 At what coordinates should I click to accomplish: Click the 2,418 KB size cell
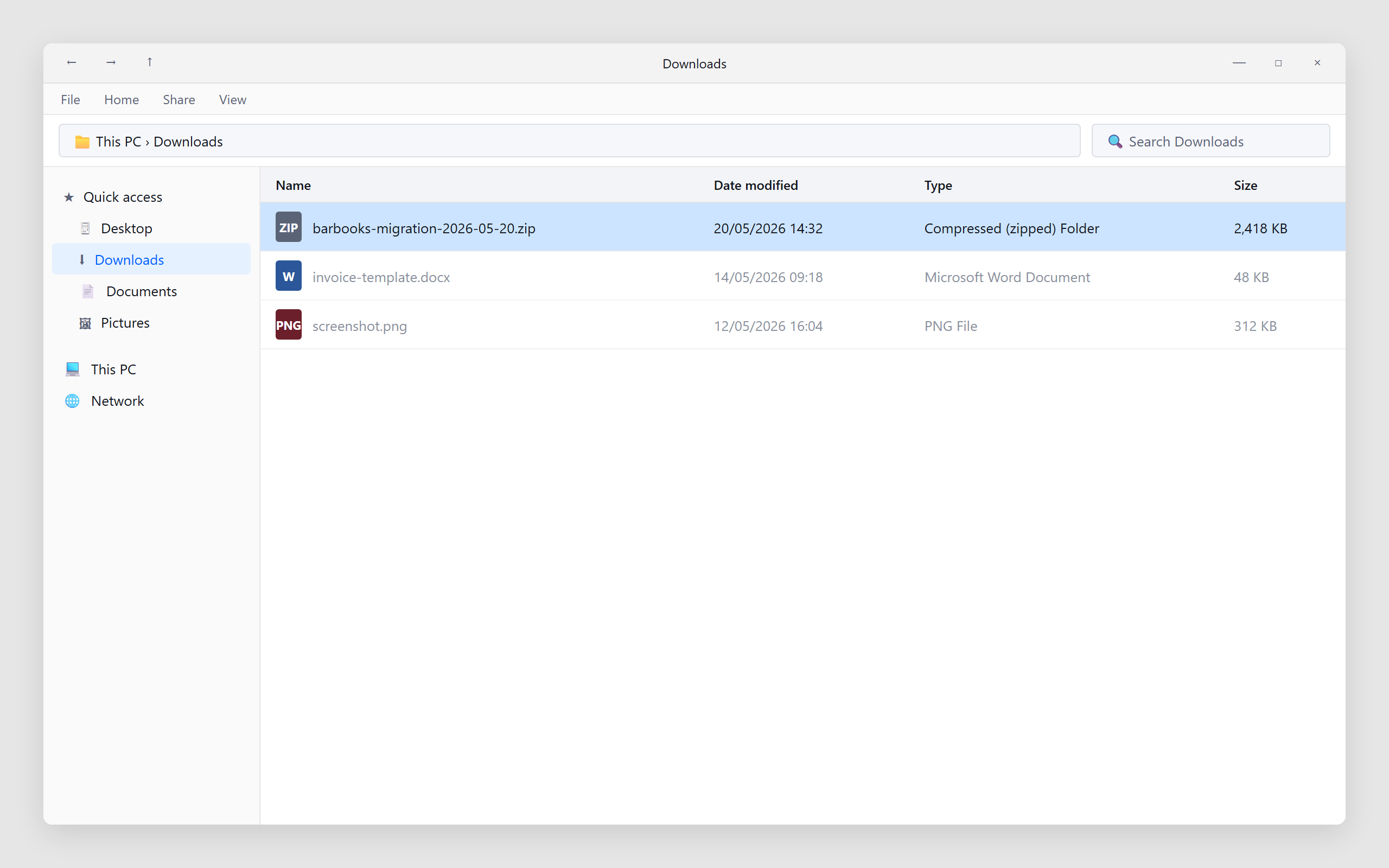[1260, 228]
